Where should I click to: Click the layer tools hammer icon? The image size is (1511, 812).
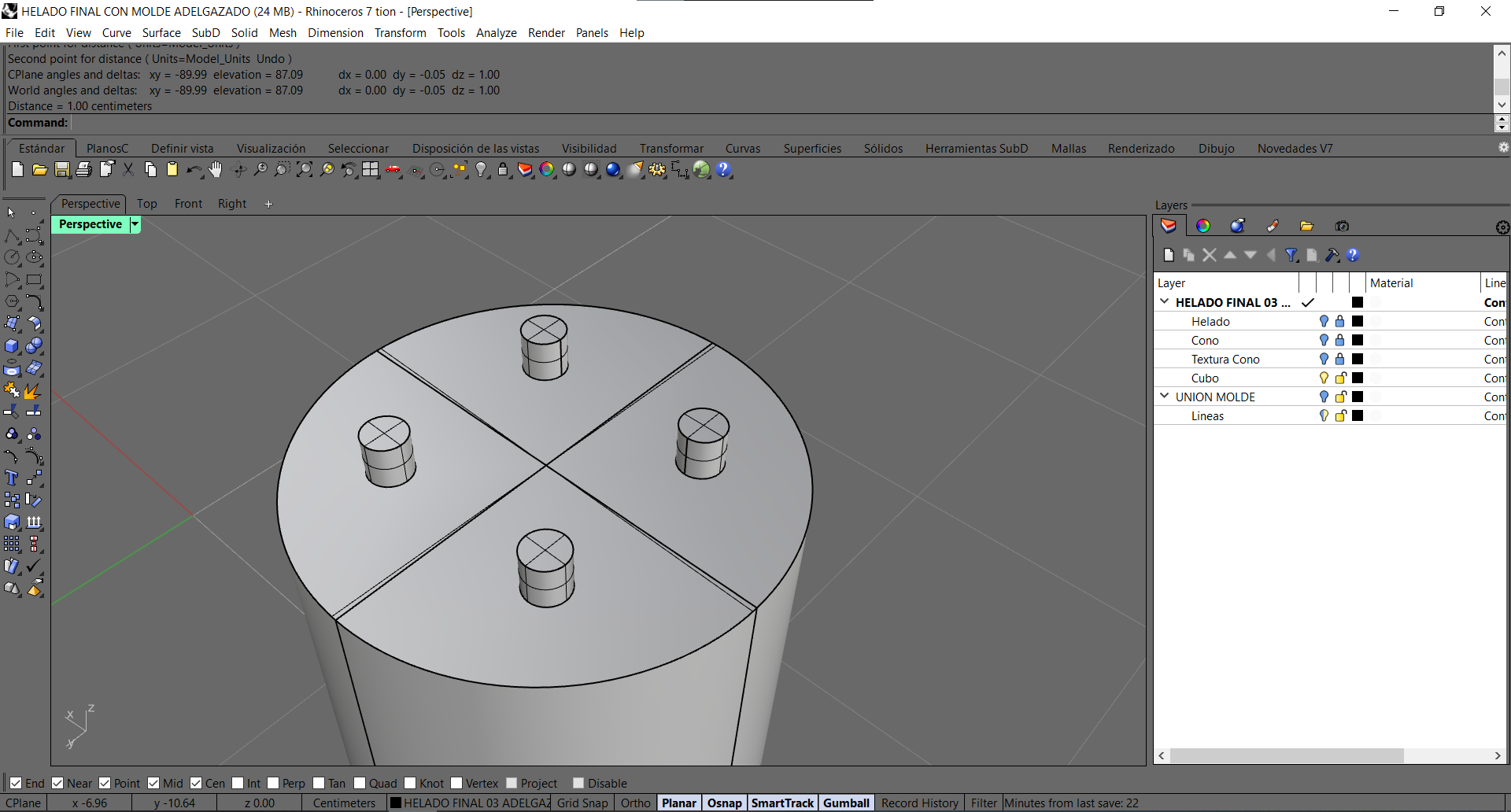coord(1332,255)
